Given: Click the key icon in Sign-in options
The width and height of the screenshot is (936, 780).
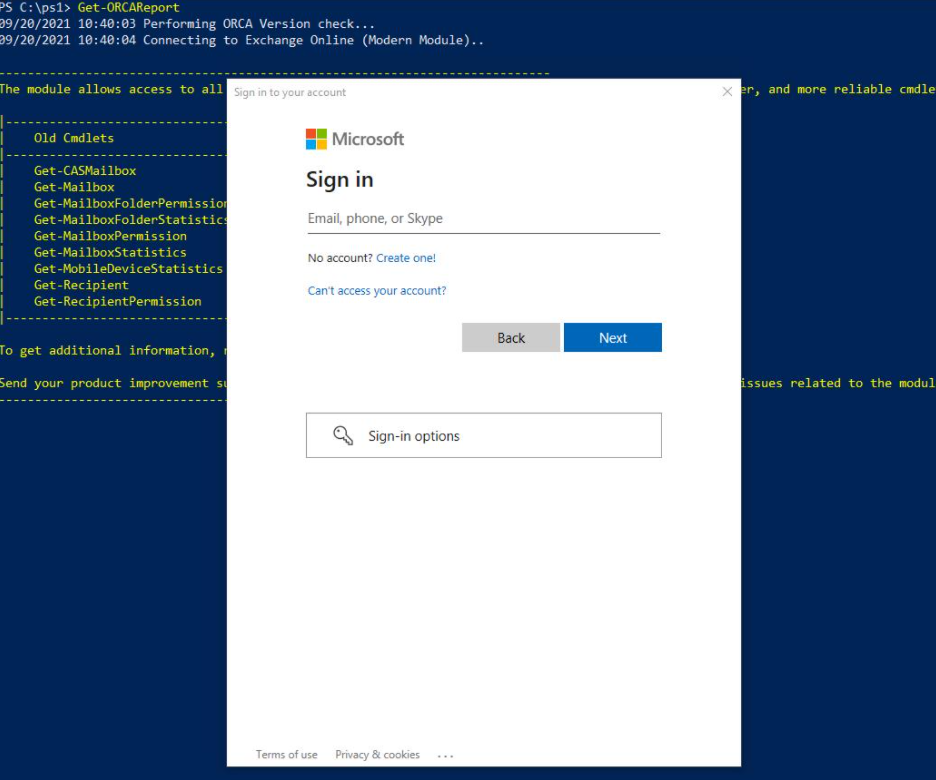Looking at the screenshot, I should (x=343, y=436).
